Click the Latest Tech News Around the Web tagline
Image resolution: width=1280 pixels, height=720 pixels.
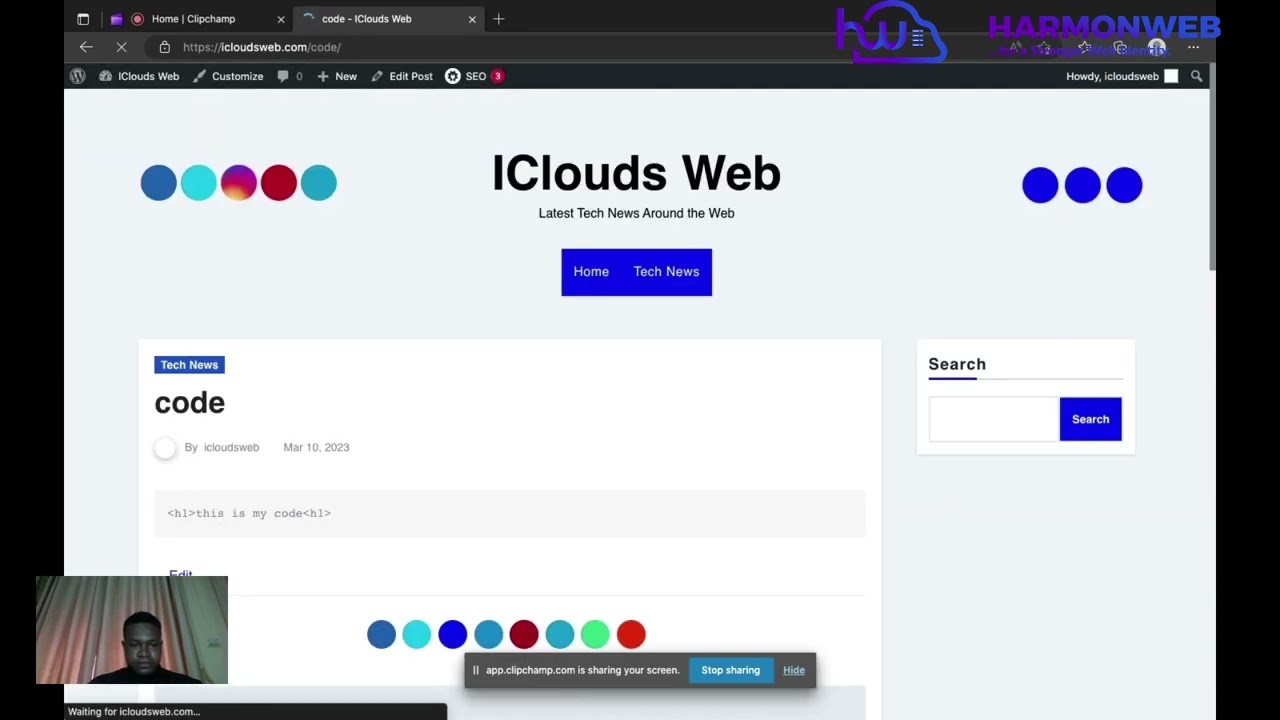pyautogui.click(x=636, y=213)
